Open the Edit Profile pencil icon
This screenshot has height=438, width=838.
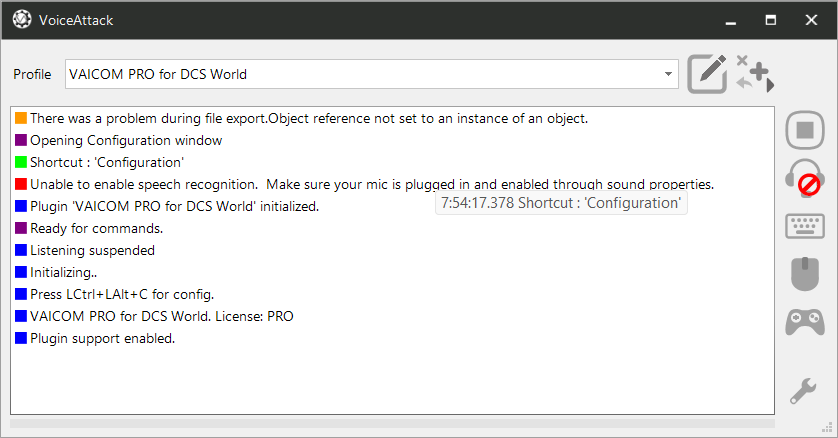707,74
